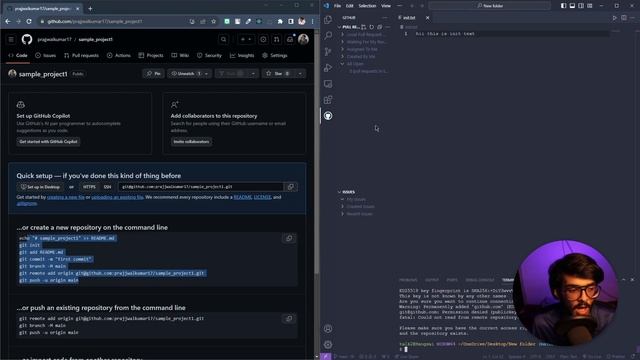The width and height of the screenshot is (640, 360).
Task: Open browser extensions puzzle icon
Action: tap(280, 21)
